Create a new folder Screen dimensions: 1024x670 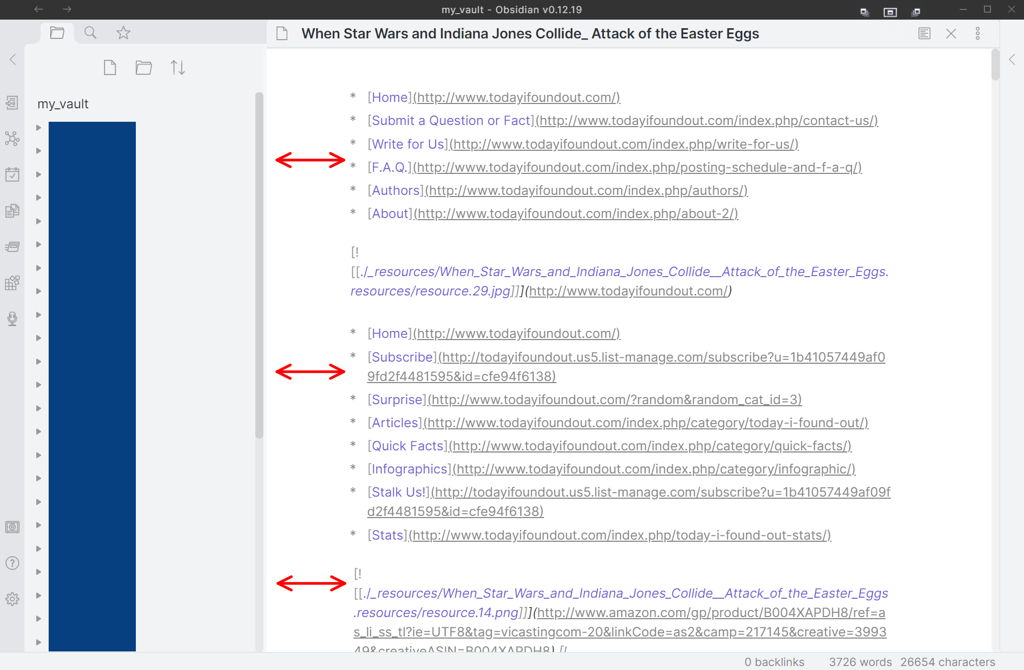[144, 67]
